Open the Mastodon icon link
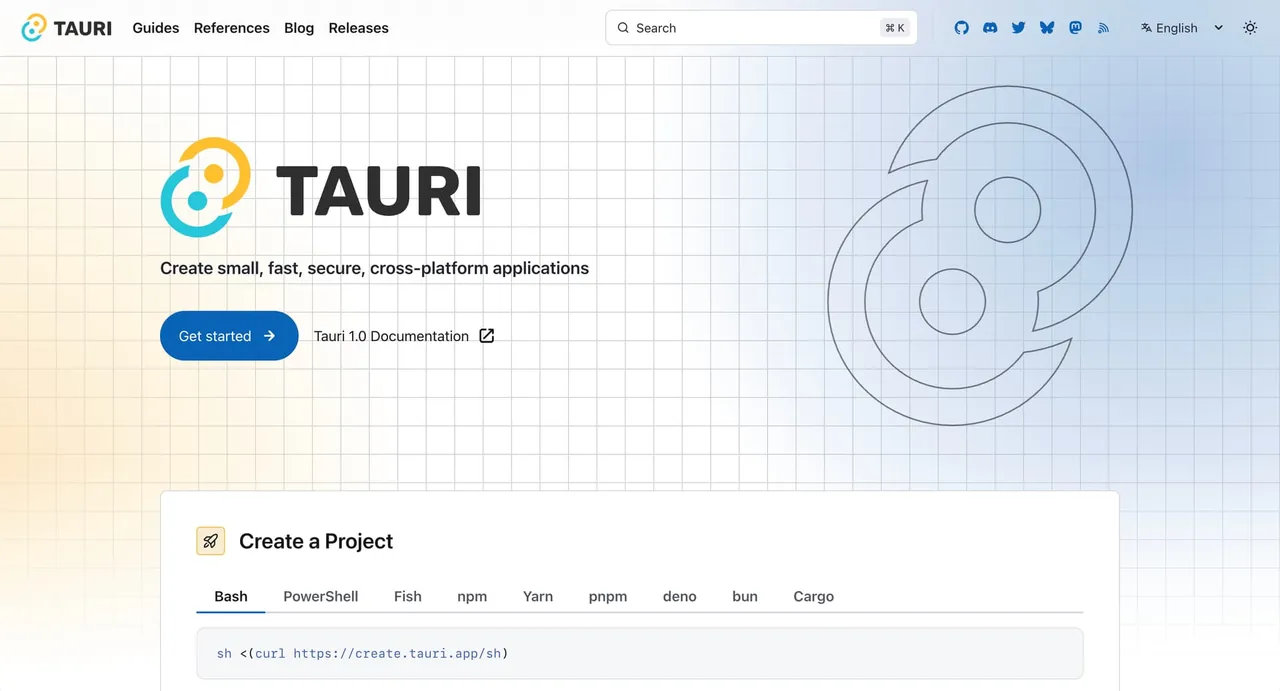 coord(1075,28)
